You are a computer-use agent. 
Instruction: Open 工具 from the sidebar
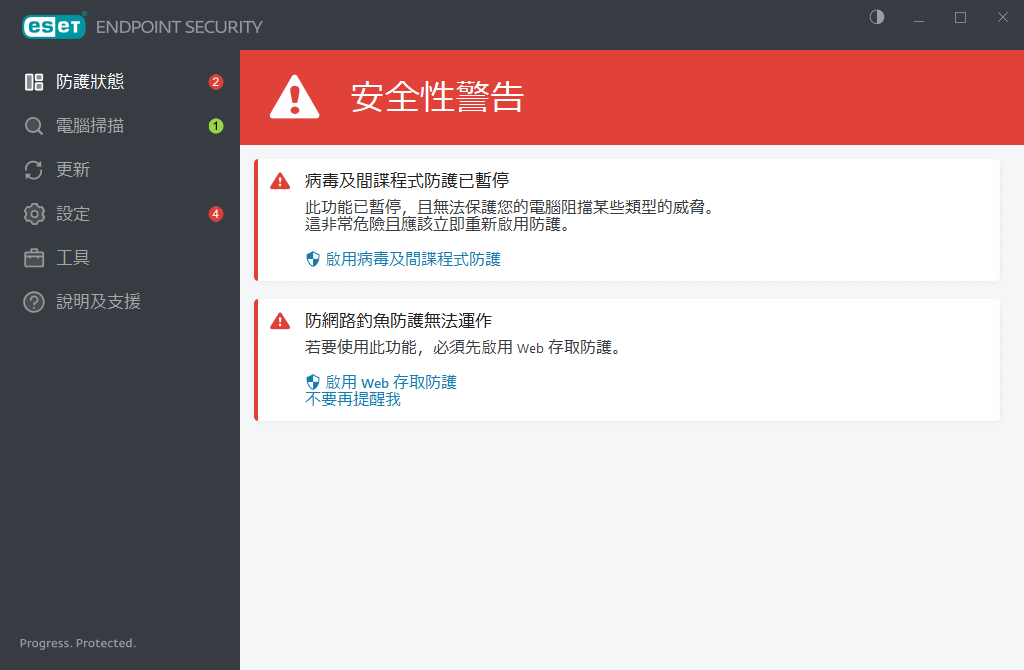[x=73, y=258]
